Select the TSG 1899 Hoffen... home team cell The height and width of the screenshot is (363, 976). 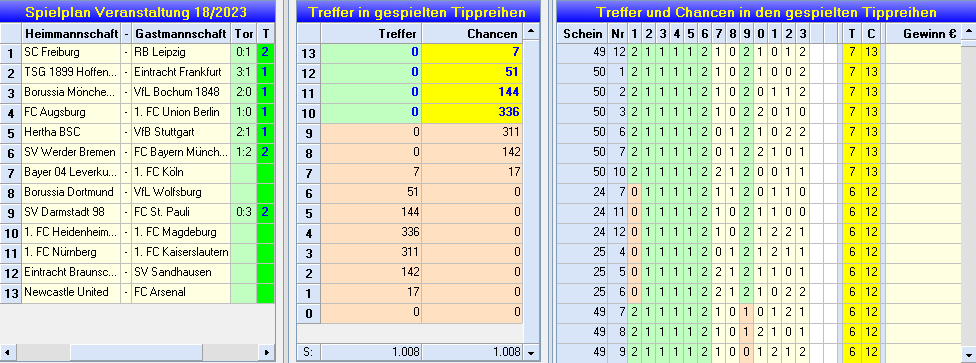[72, 72]
